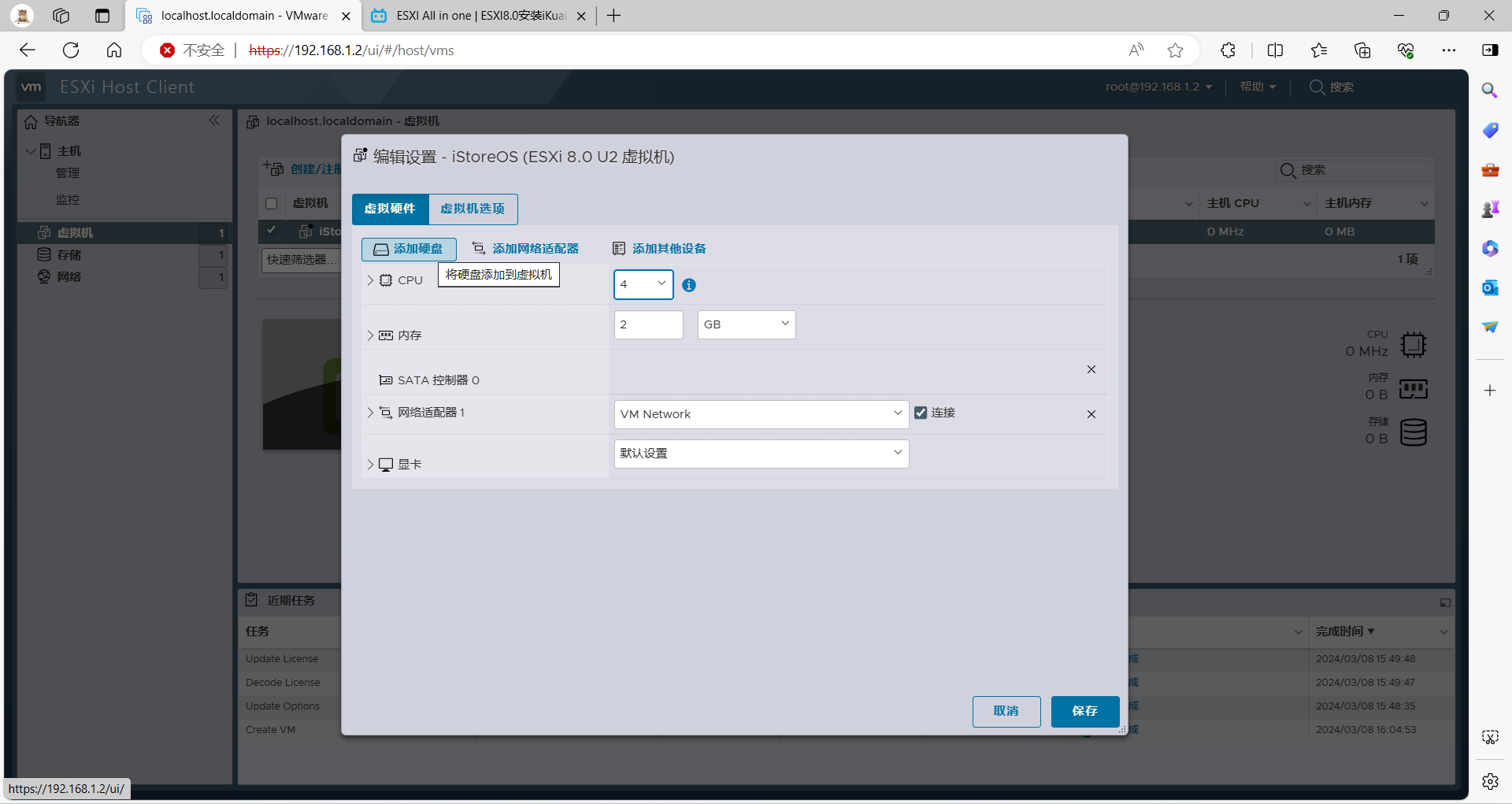Screen dimensions: 1512x804
Task: Click the 保存 save button
Action: pos(1084,711)
